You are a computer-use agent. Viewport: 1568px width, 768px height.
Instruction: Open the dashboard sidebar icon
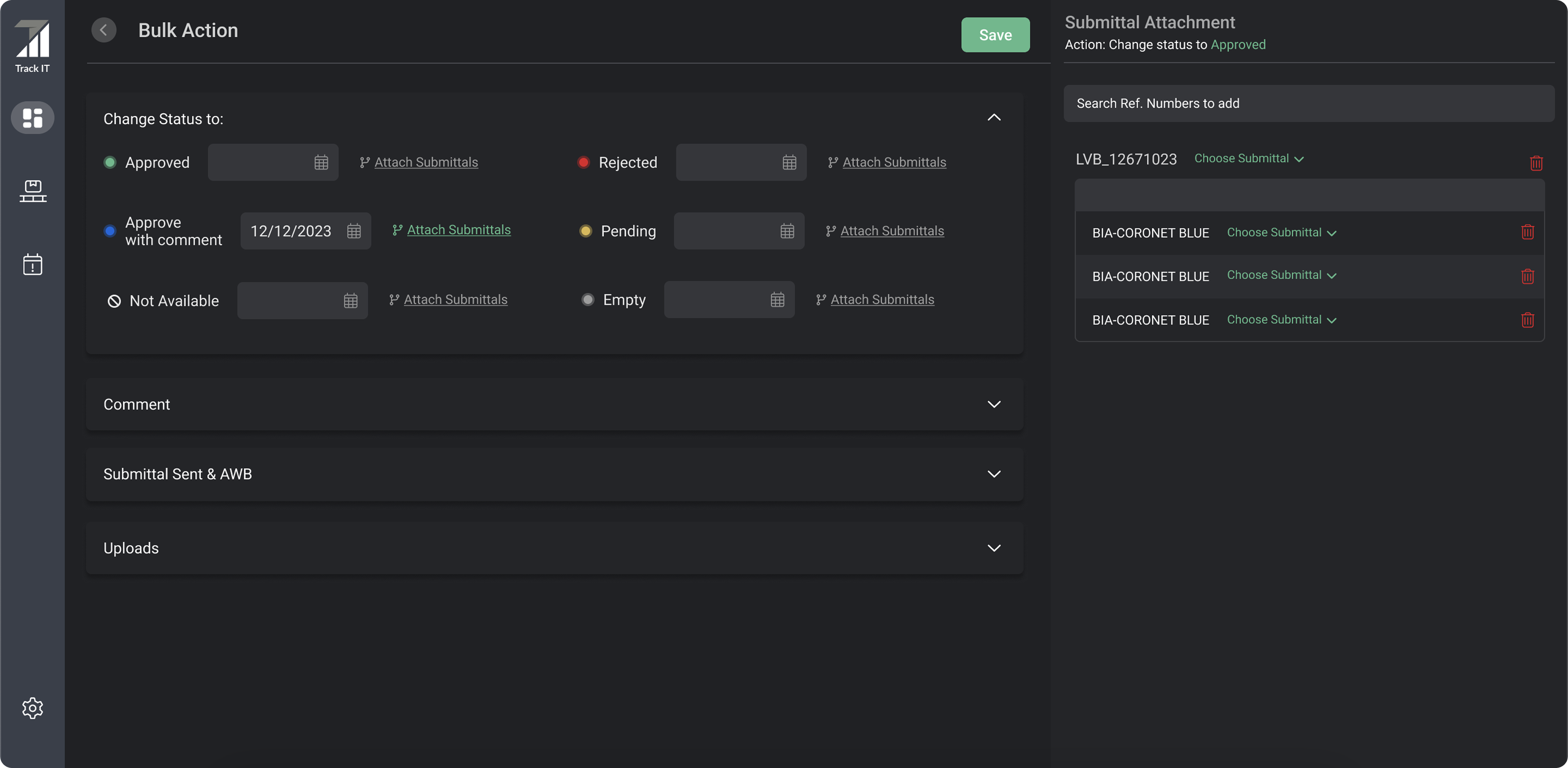click(32, 117)
